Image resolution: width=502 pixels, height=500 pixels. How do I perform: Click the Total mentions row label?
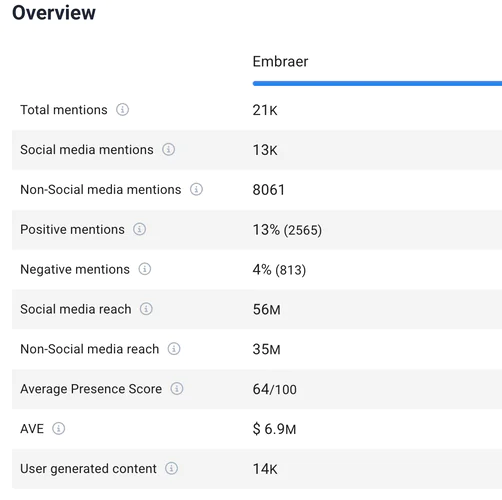point(64,110)
